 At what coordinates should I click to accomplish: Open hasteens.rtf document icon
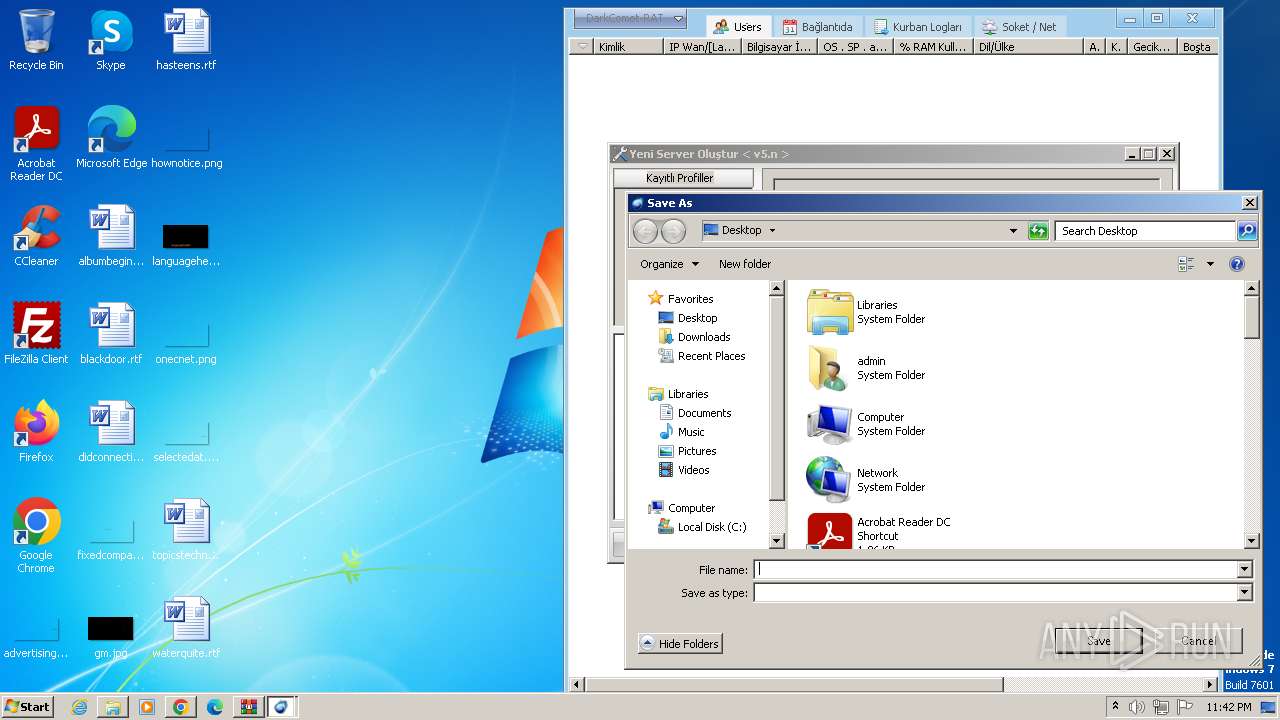point(186,40)
